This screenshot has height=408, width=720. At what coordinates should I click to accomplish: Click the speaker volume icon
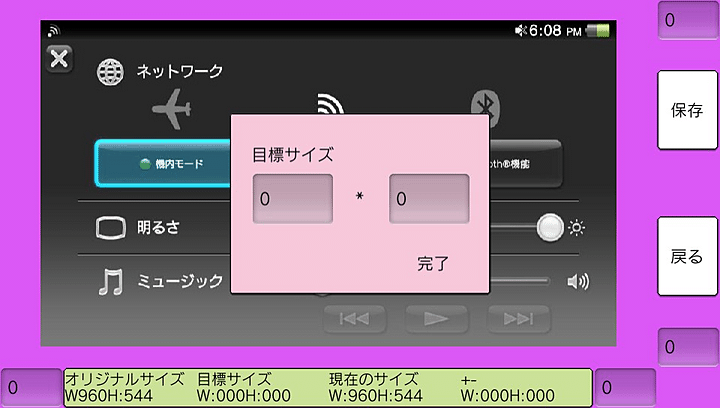pos(578,282)
